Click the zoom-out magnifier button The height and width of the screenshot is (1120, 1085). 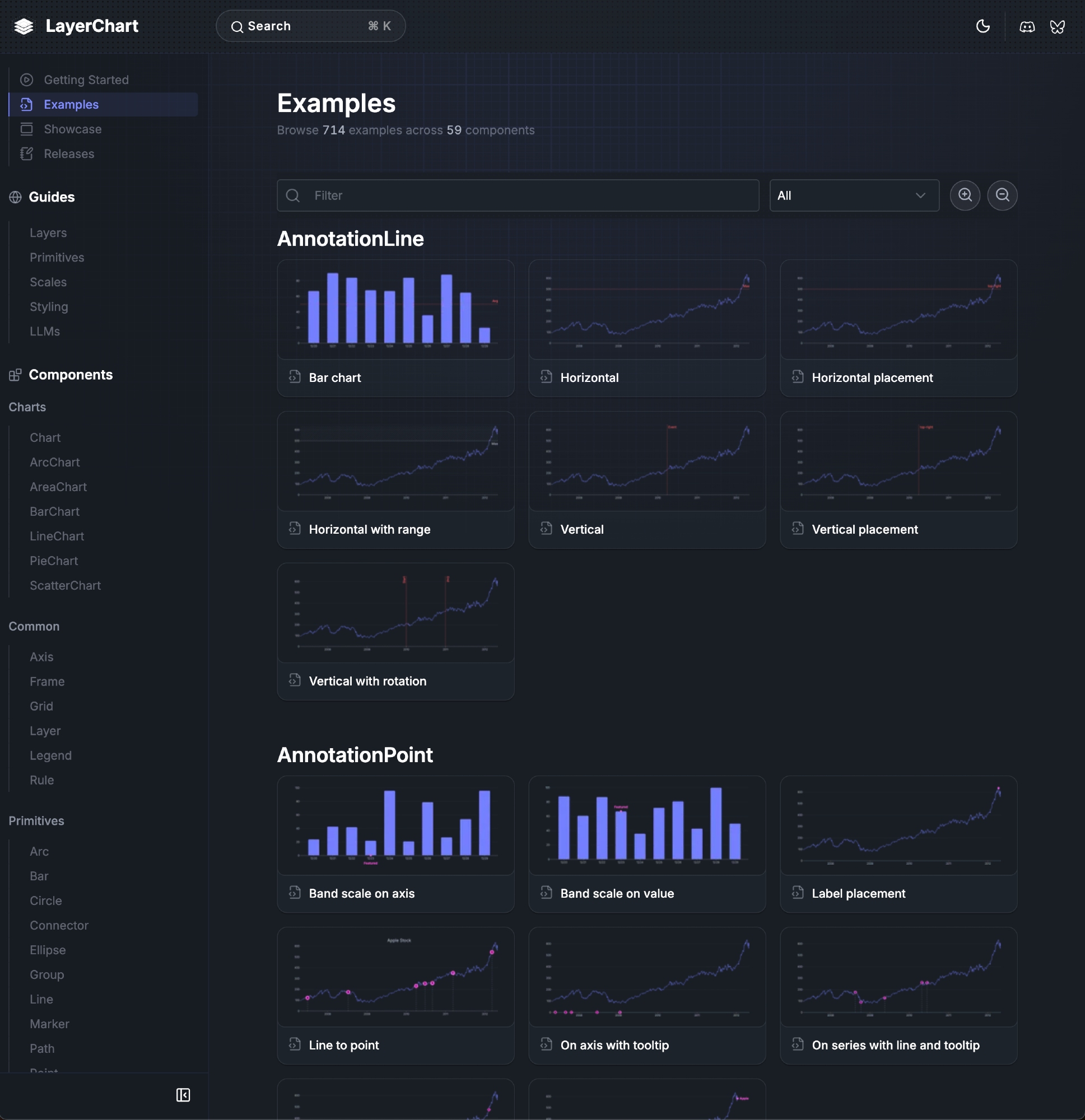[x=1002, y=195]
